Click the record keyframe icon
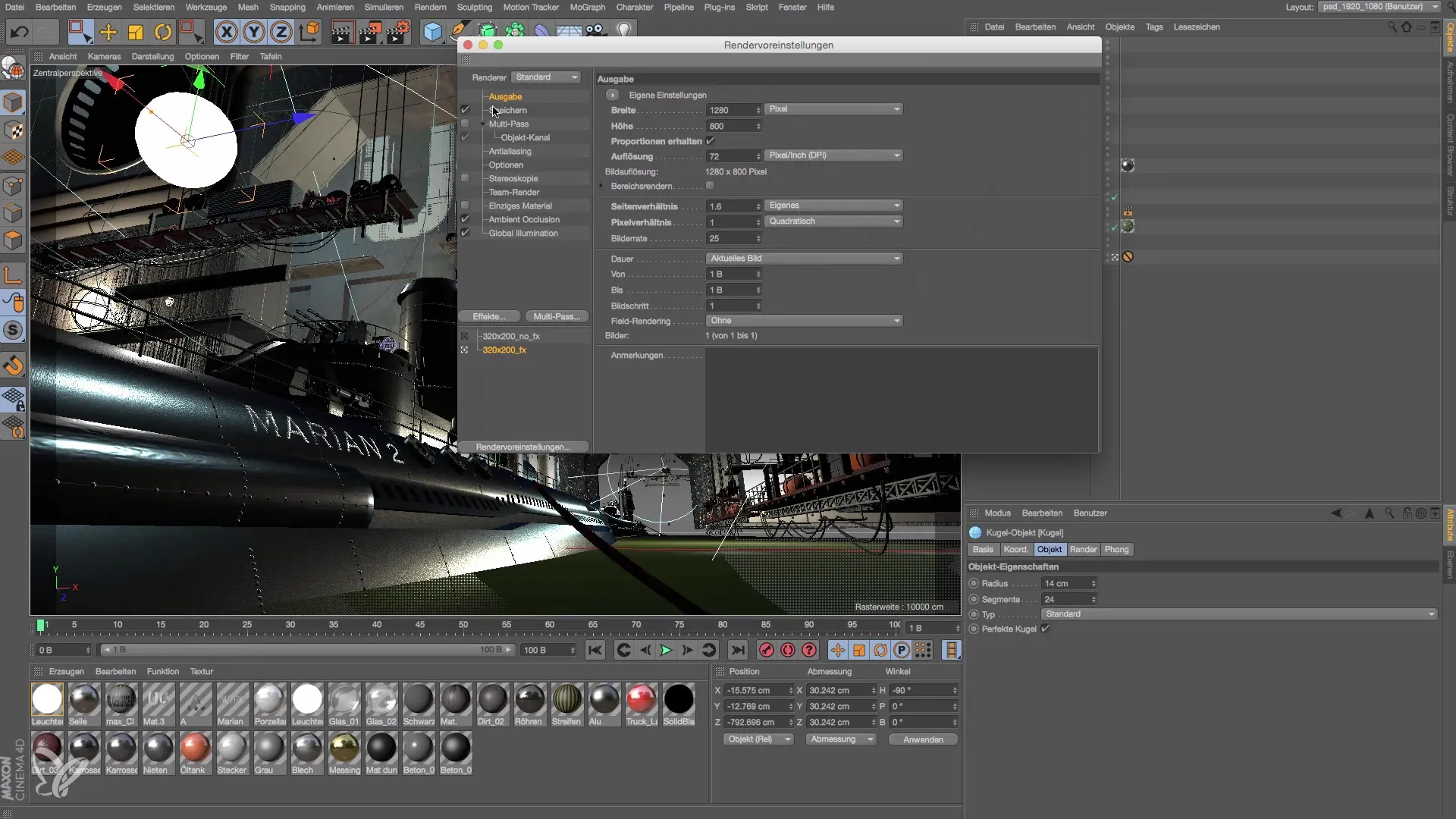Screen dimensions: 1456x819 coord(767,650)
